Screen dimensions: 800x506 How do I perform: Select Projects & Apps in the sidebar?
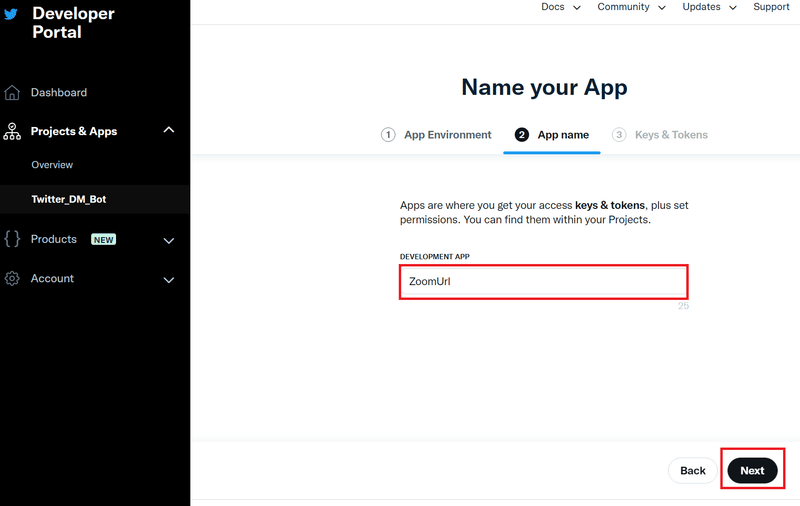74,132
